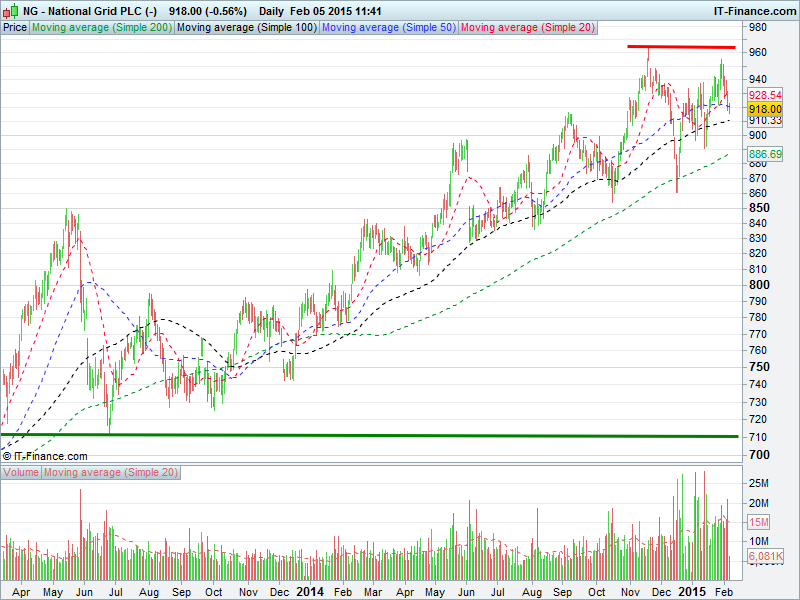
Task: Click the © IT-Finance.com copyright text
Action: [45, 456]
